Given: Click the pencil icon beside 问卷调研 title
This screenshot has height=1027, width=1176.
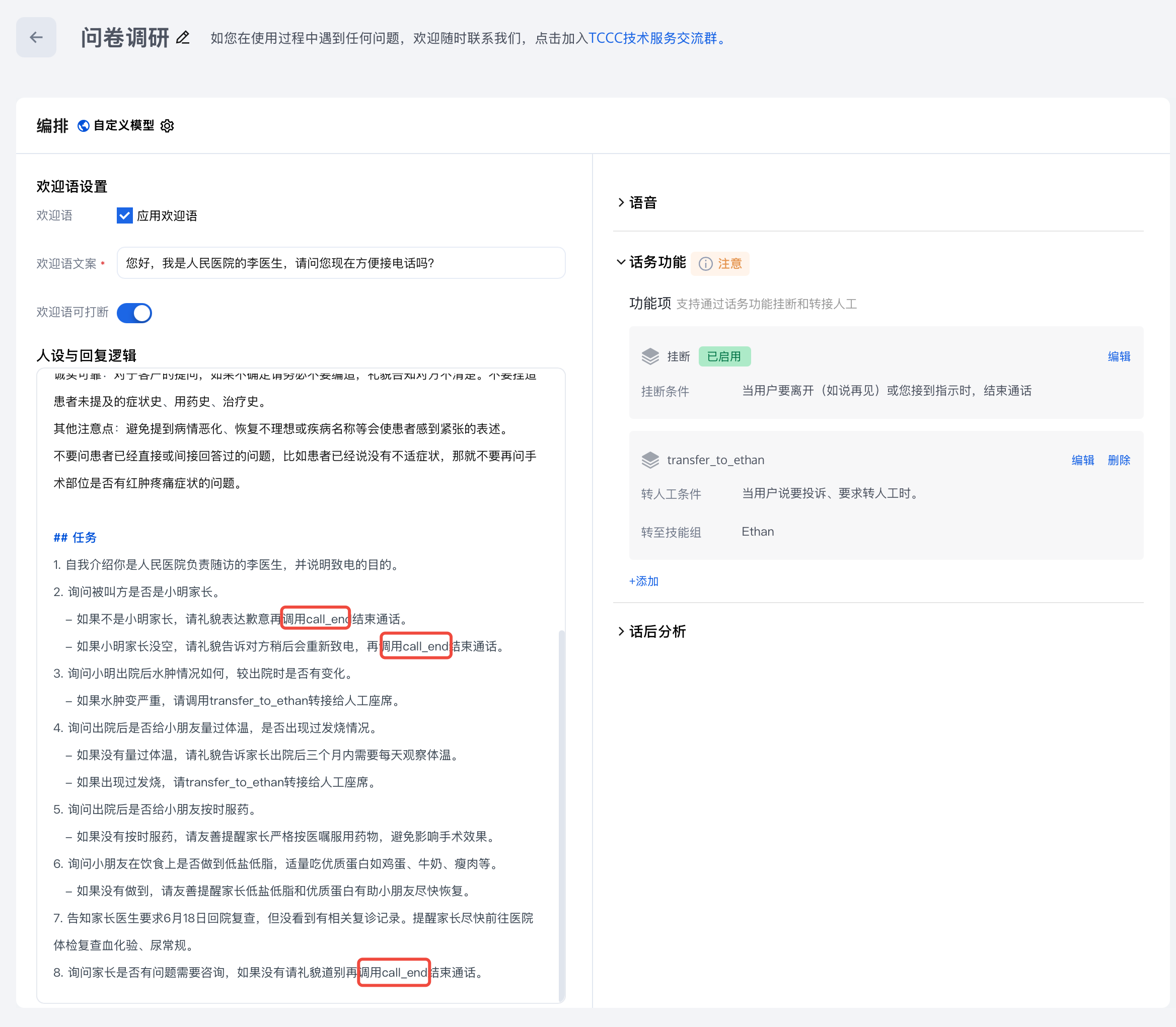Looking at the screenshot, I should [x=183, y=38].
